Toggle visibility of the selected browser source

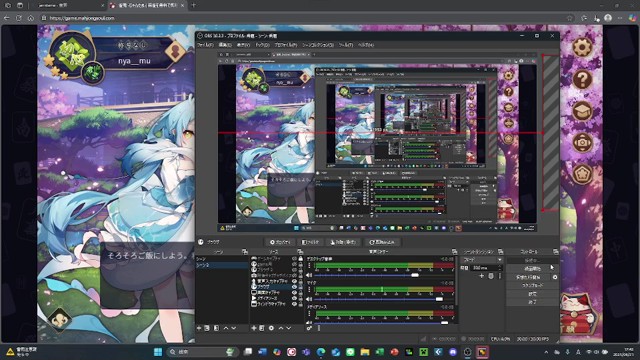coord(294,287)
